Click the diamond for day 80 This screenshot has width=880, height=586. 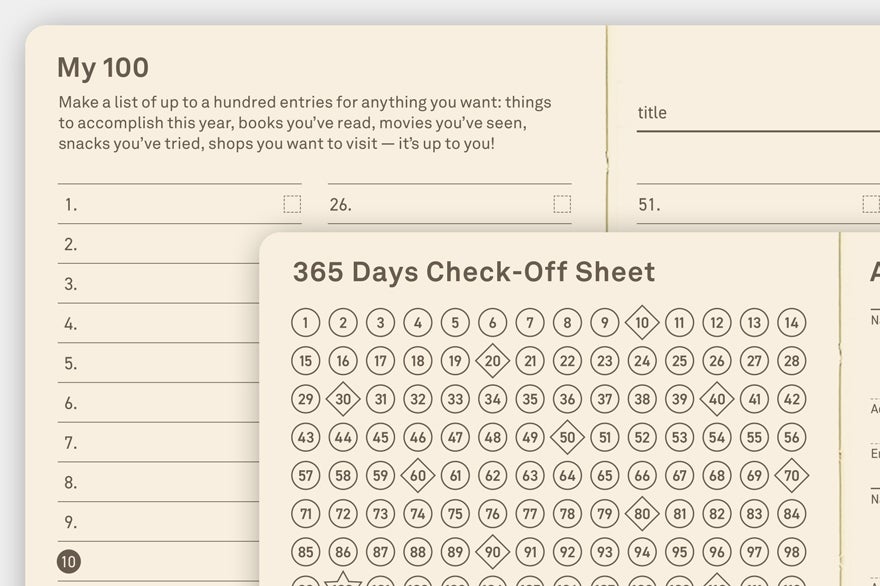click(x=642, y=514)
